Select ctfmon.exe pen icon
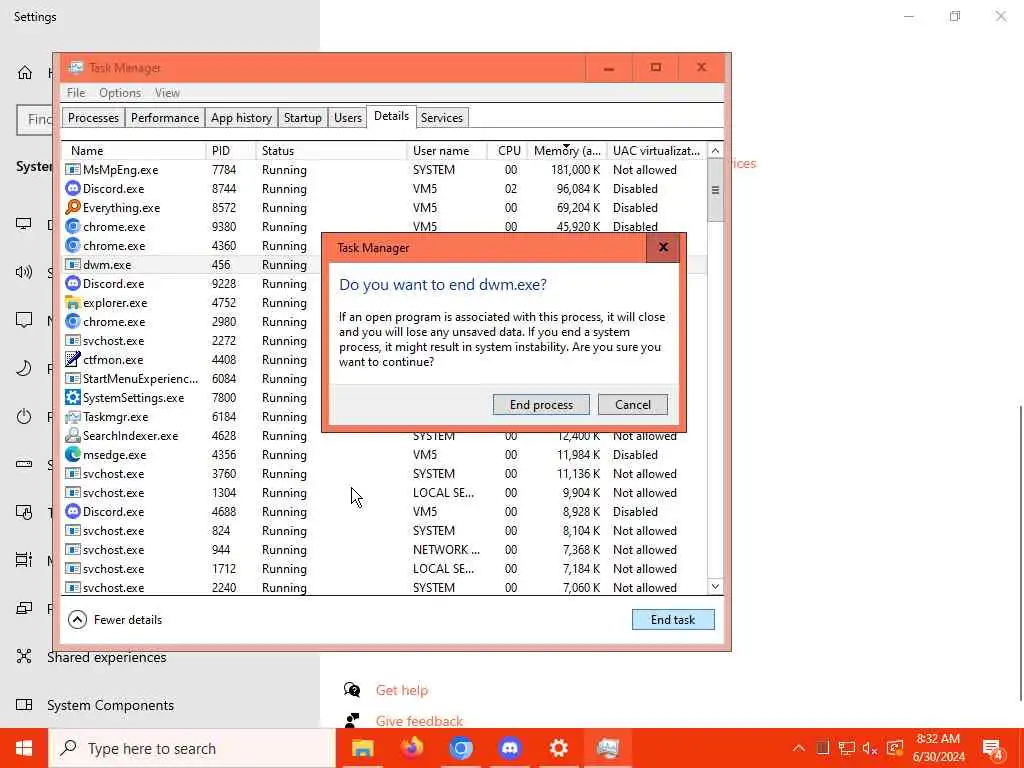 click(x=72, y=359)
